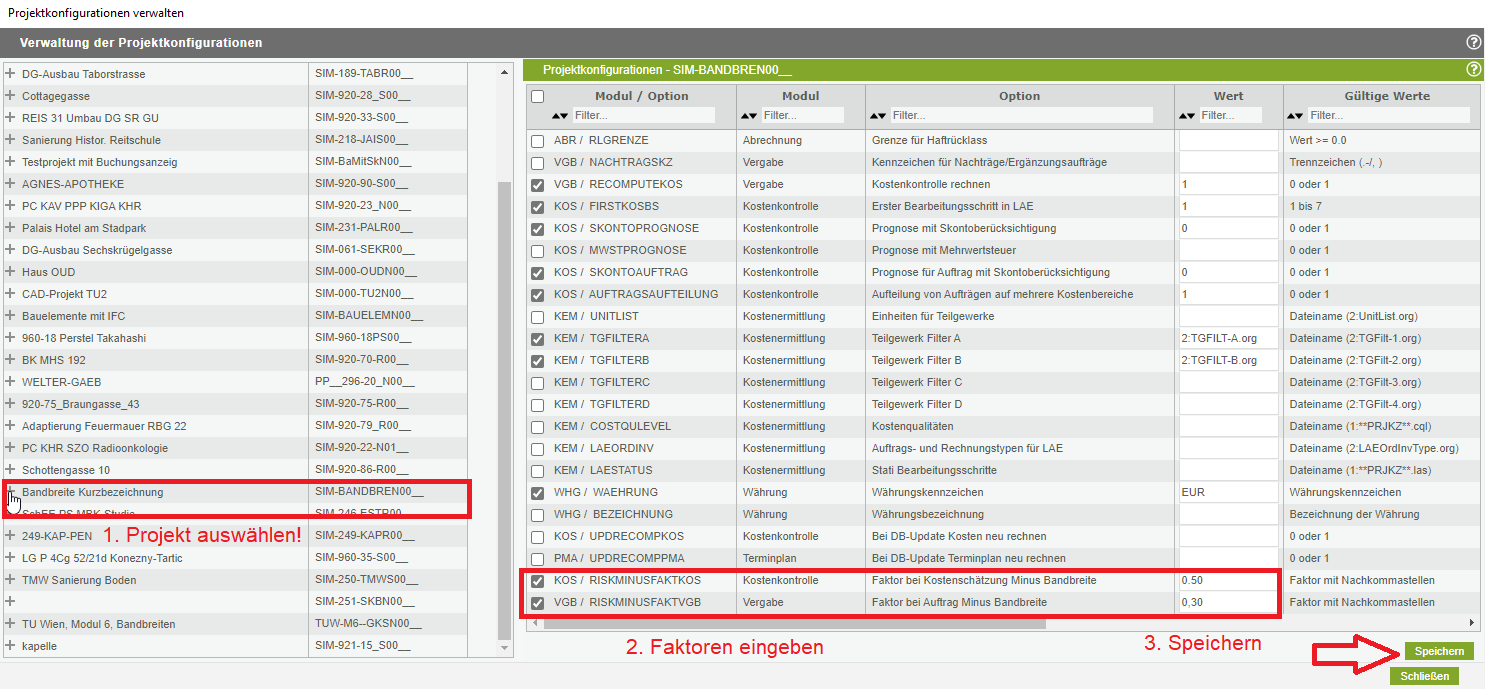Uncheck the WHG / WAEHRUNG option
Screen dimensions: 1485x689
click(538, 493)
